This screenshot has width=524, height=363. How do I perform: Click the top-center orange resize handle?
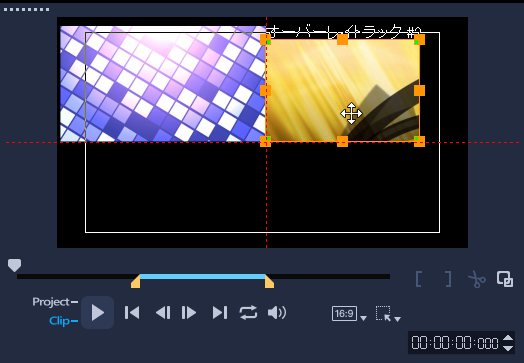tap(342, 40)
